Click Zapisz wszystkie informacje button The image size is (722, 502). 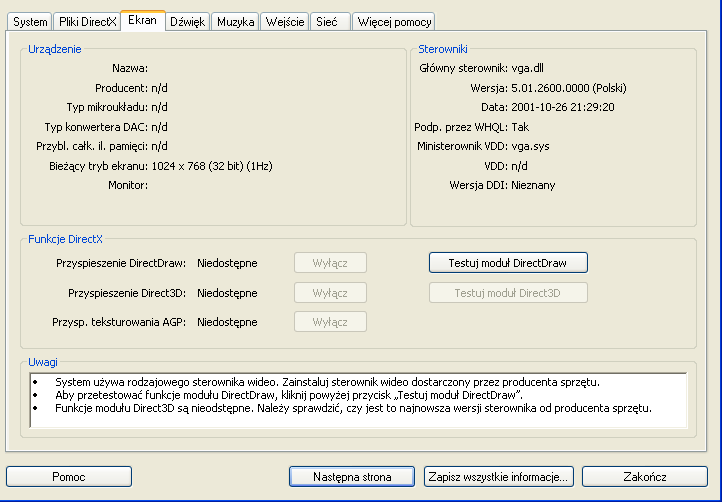tap(499, 477)
